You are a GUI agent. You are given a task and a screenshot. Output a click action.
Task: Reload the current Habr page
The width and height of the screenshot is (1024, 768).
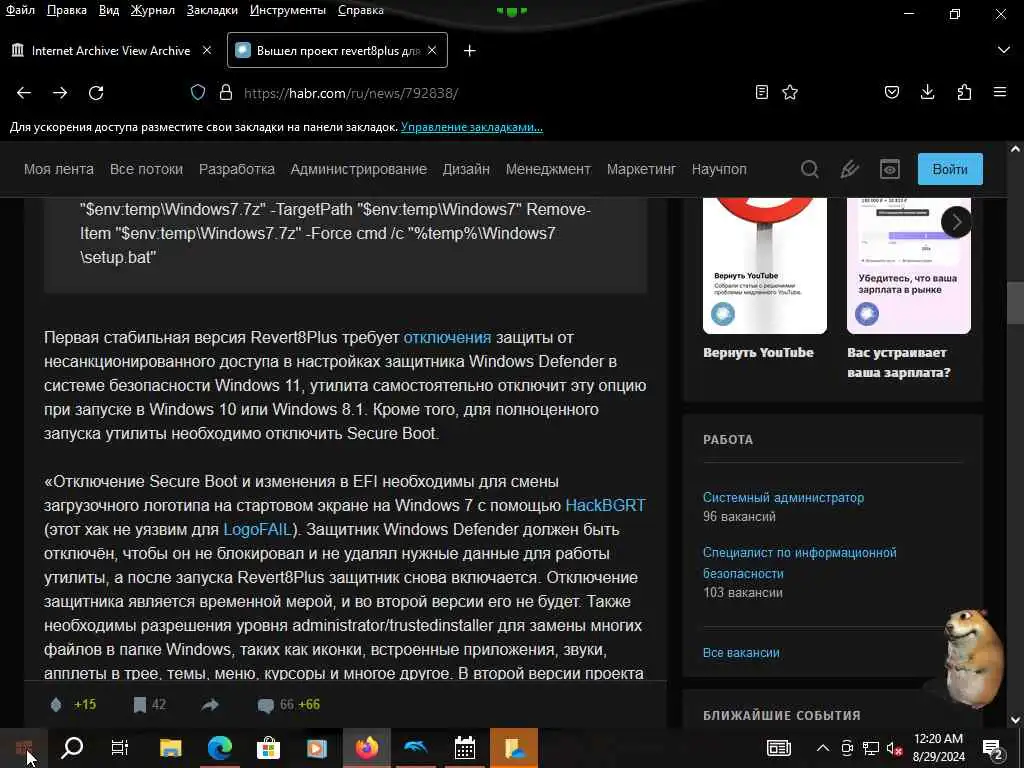96,93
